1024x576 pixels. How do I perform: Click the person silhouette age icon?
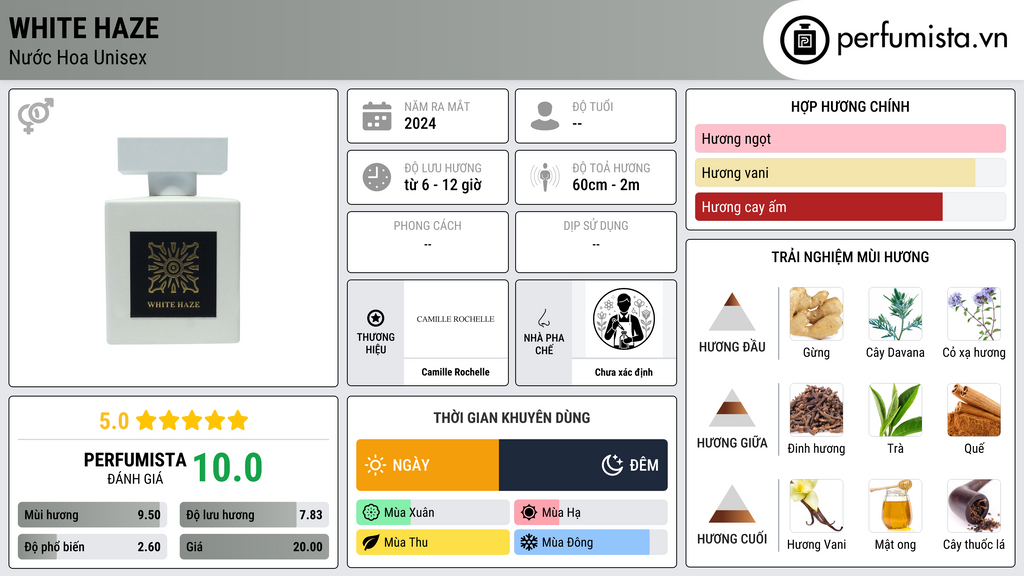point(545,116)
